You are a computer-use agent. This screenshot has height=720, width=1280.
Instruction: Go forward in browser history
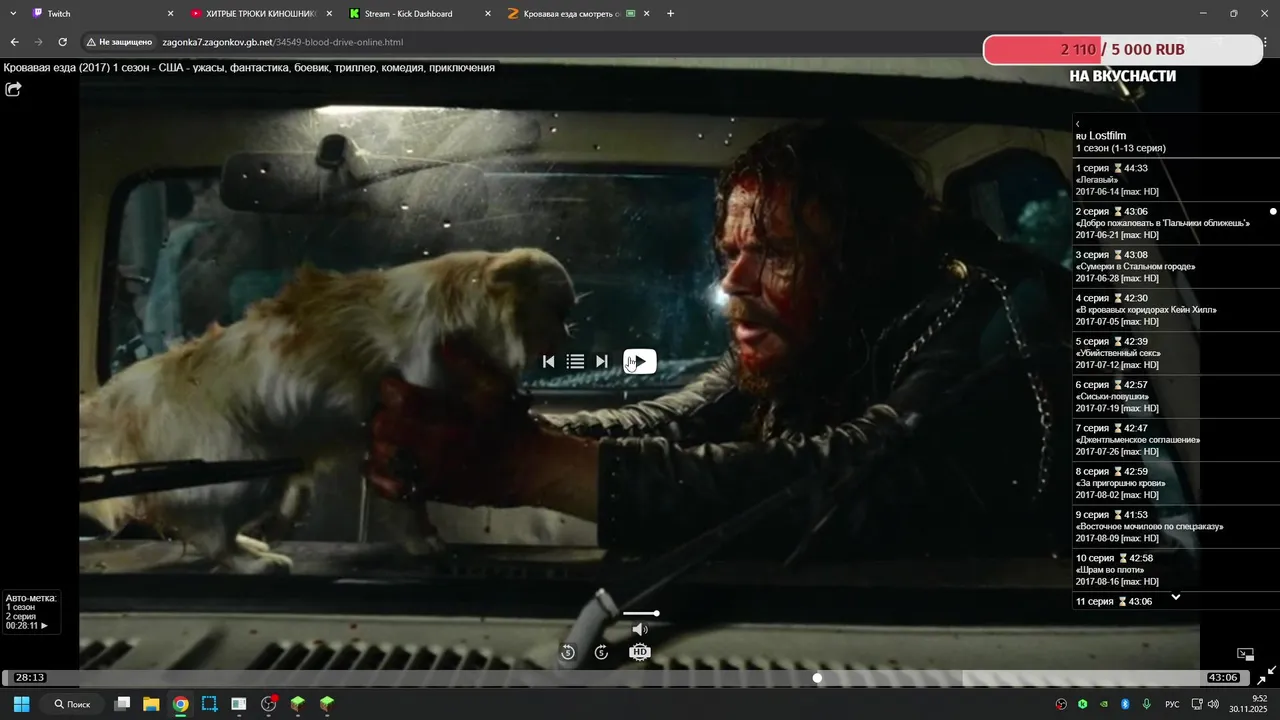[x=38, y=42]
